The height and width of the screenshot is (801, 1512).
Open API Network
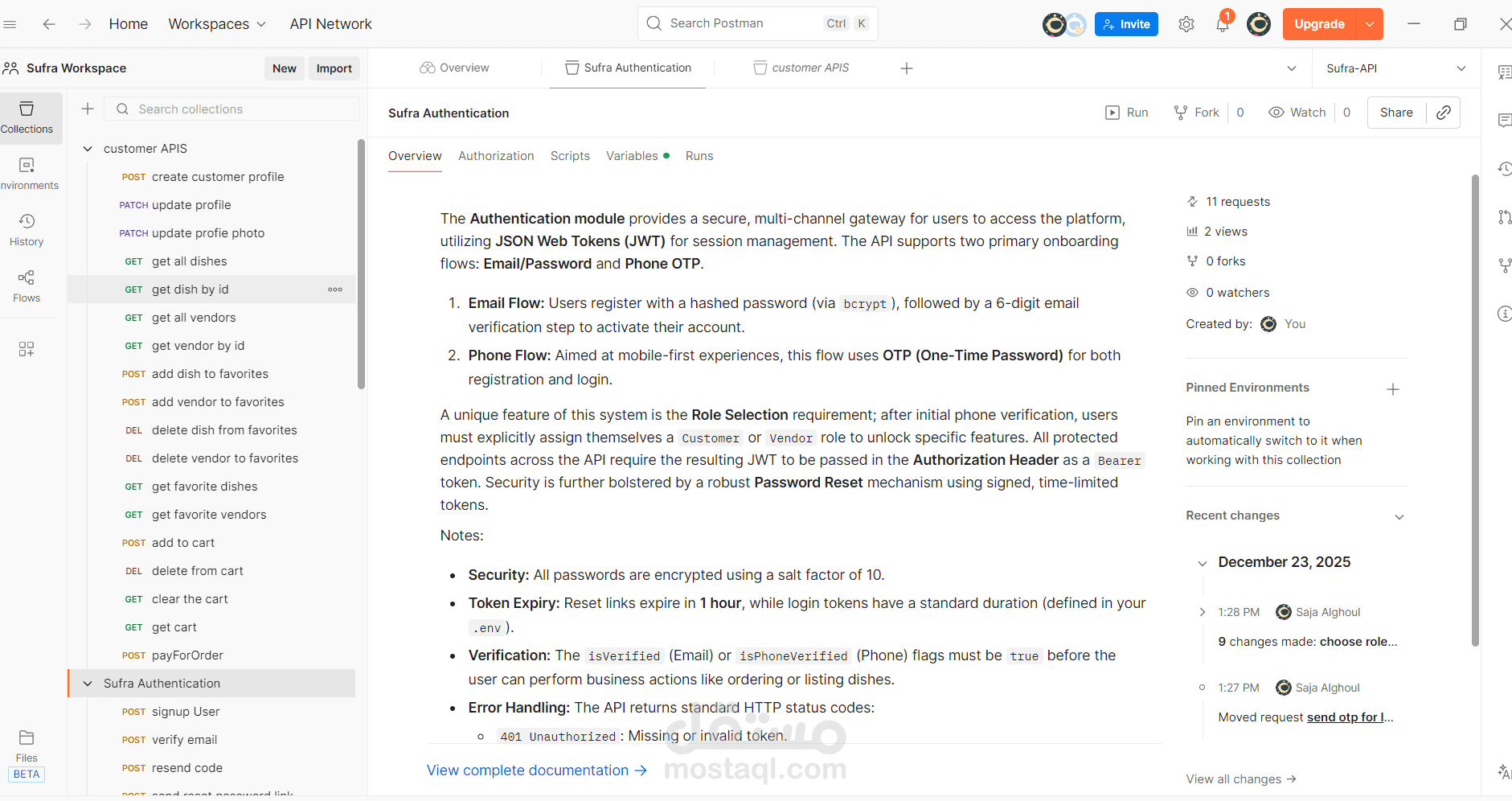click(330, 24)
